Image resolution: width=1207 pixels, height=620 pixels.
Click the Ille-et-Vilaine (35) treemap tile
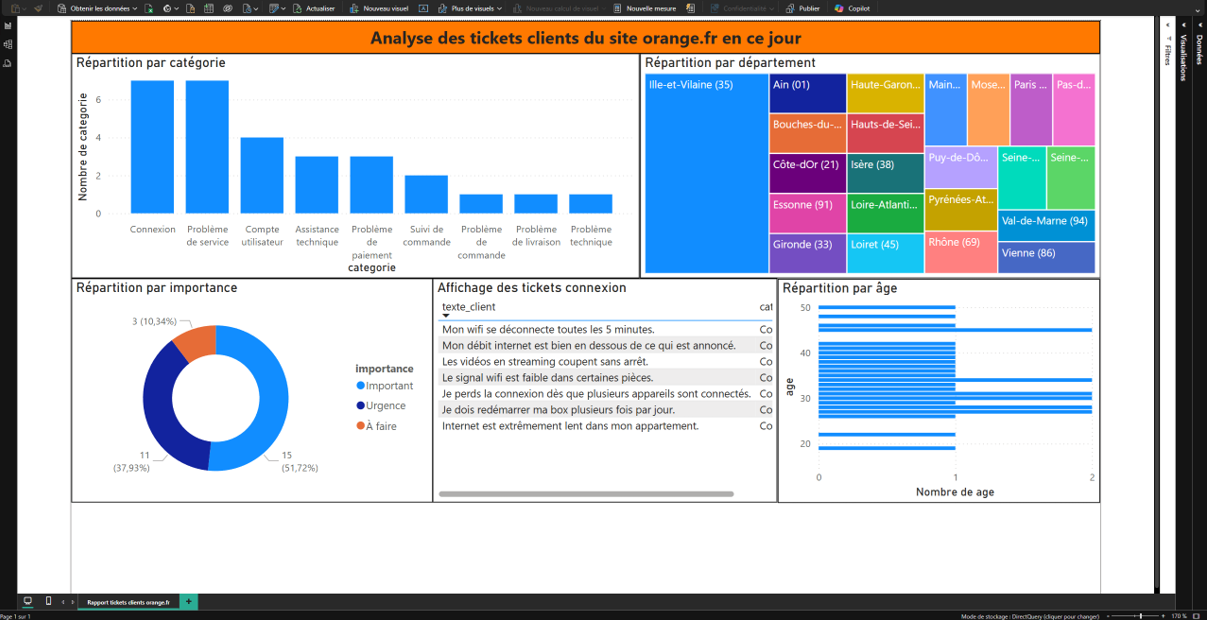pyautogui.click(x=706, y=173)
